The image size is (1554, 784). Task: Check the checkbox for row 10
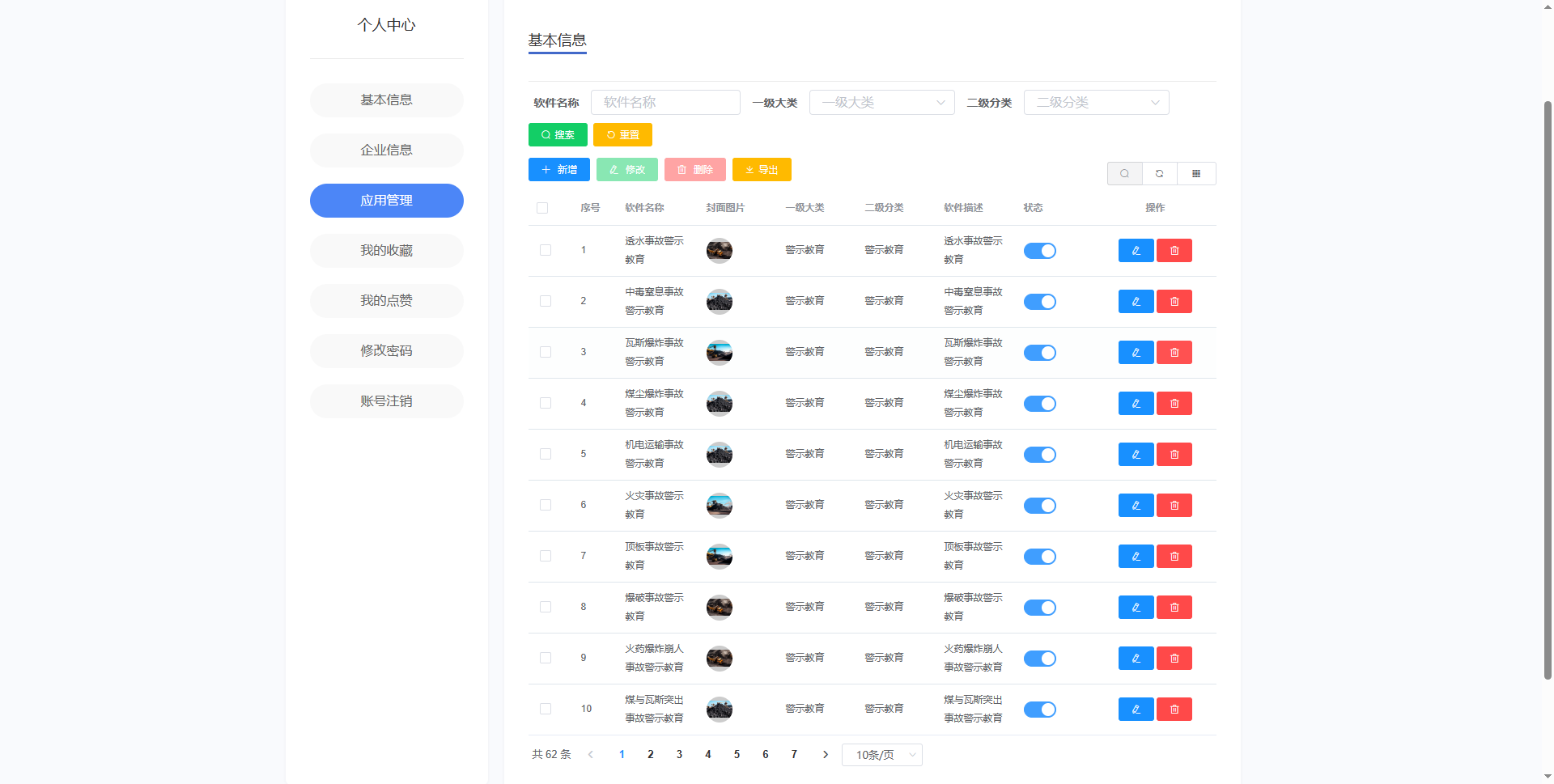click(546, 710)
